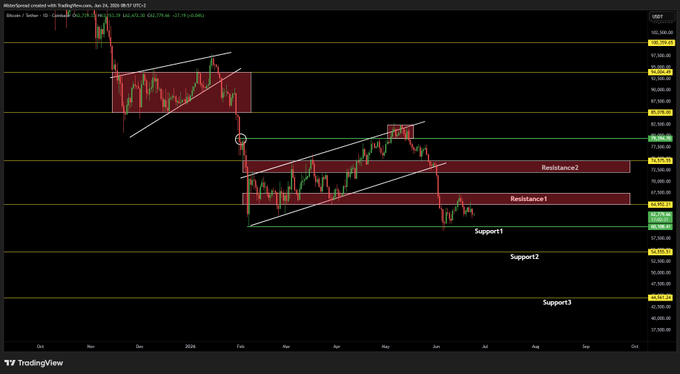Click the 102,500.00 price scale value
Image resolution: width=680 pixels, height=374 pixels.
(661, 33)
